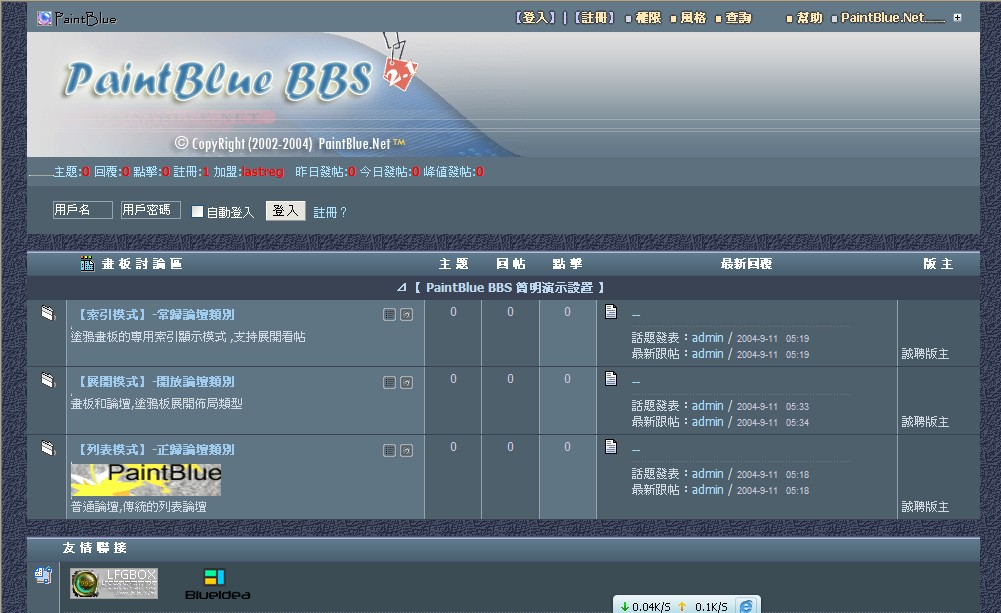
Task: Click the latest-post document icon for 【索引模式】
Action: pyautogui.click(x=611, y=312)
